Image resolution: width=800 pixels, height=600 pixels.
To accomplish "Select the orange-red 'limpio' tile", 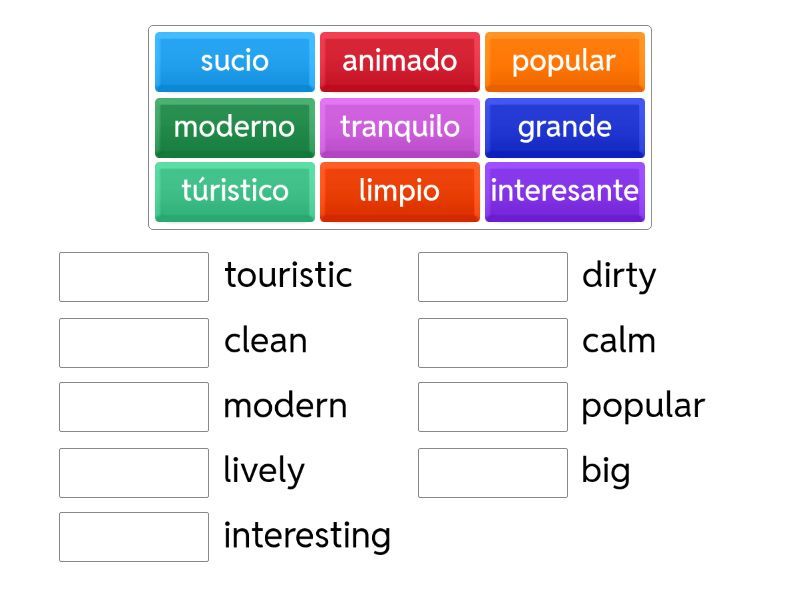I will (x=400, y=191).
